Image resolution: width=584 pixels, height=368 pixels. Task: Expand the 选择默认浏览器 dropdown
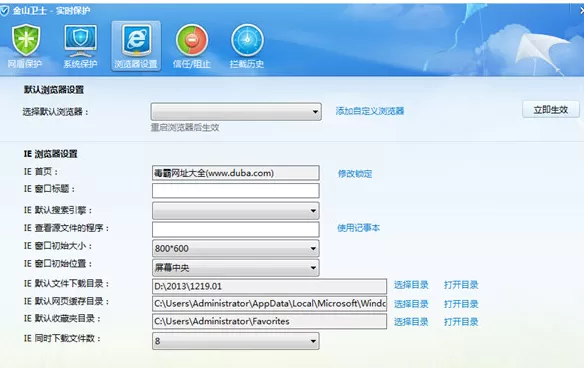(x=236, y=111)
